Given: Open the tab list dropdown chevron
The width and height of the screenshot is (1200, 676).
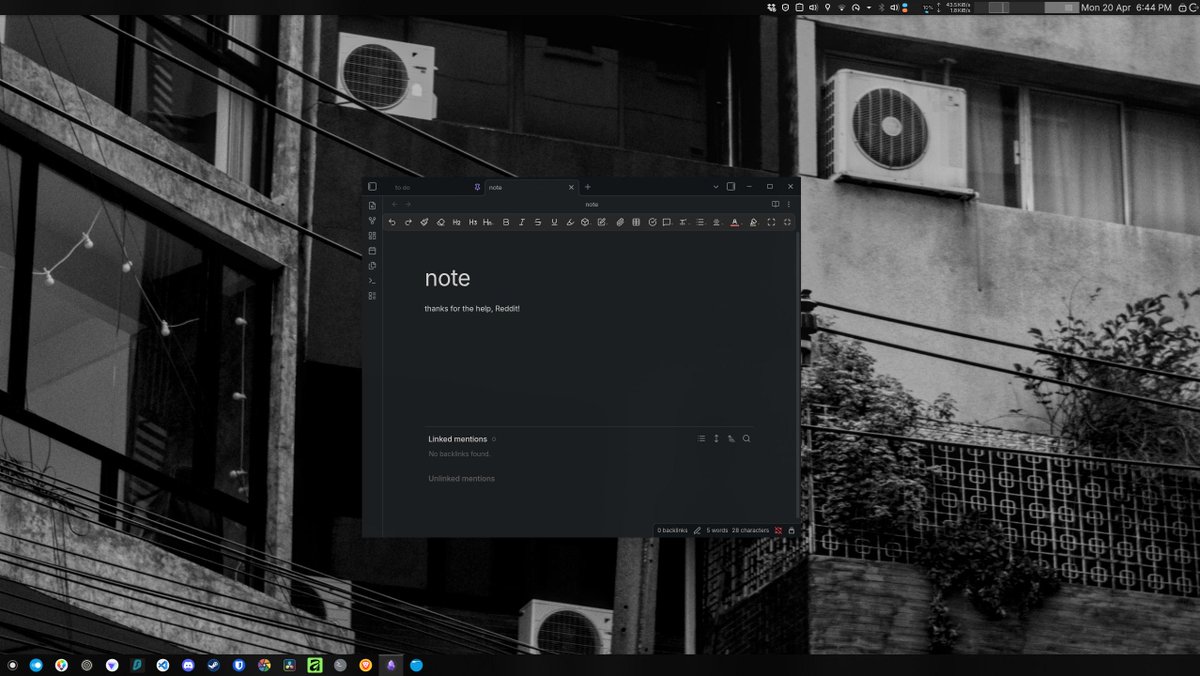Looking at the screenshot, I should click(x=715, y=187).
